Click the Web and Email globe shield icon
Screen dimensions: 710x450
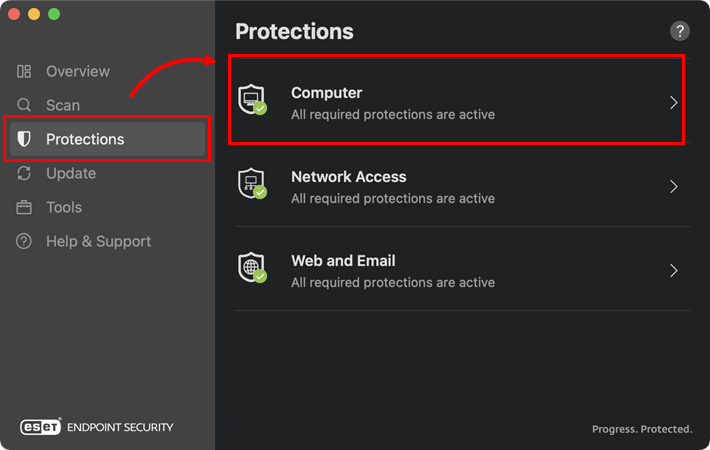tap(251, 269)
